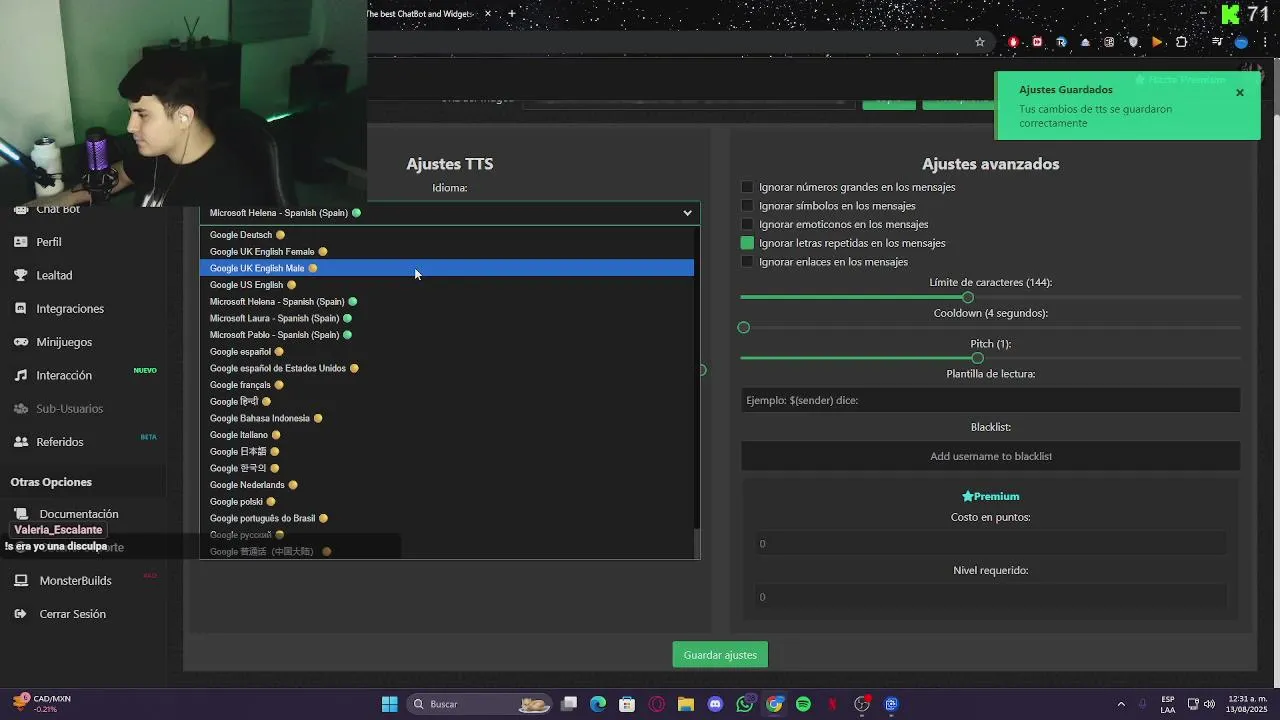Open Chrome three-dot menu

[1266, 42]
